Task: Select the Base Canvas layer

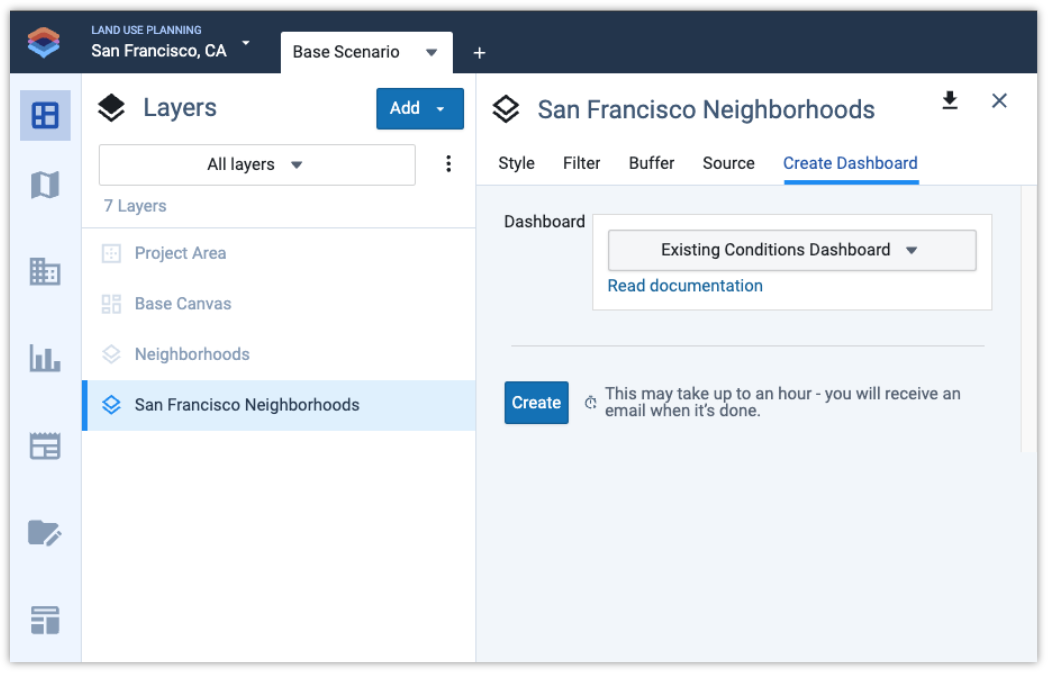Action: pyautogui.click(x=279, y=304)
